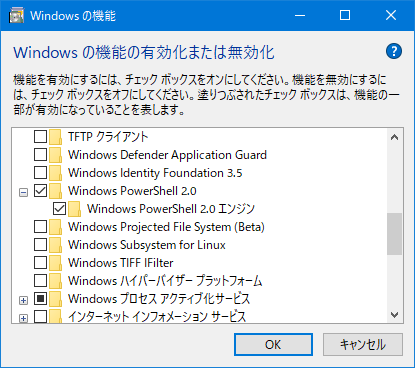The height and width of the screenshot is (368, 415).
Task: Enable the Windows Subsystem for Linux checkbox
Action: point(40,245)
